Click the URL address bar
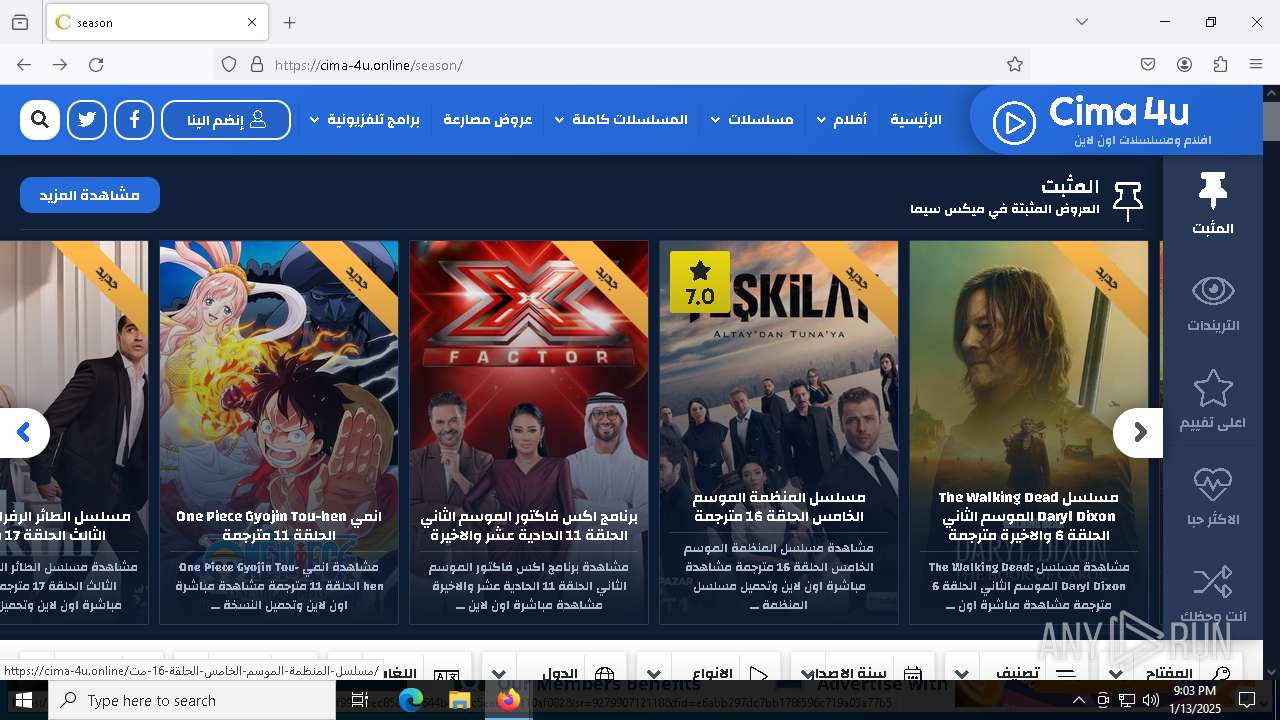Image resolution: width=1280 pixels, height=720 pixels. (x=620, y=65)
